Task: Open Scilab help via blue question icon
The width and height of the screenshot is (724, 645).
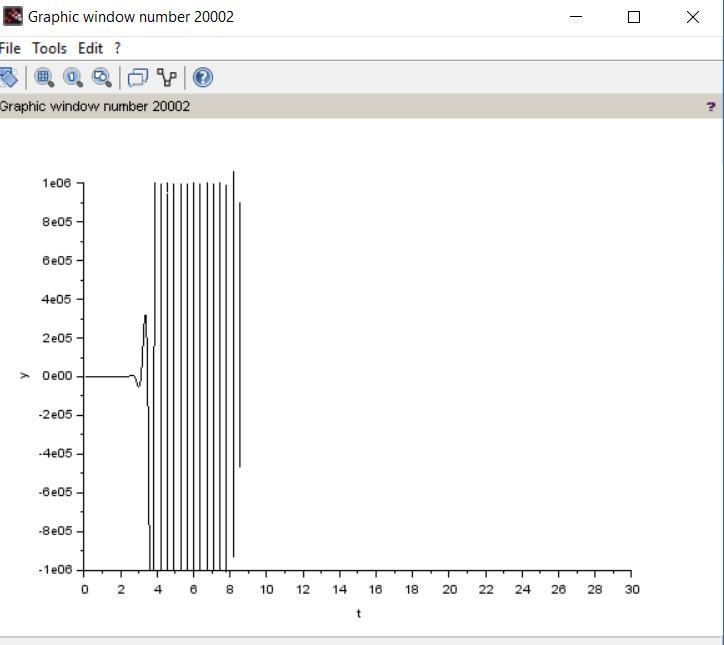Action: [x=203, y=77]
